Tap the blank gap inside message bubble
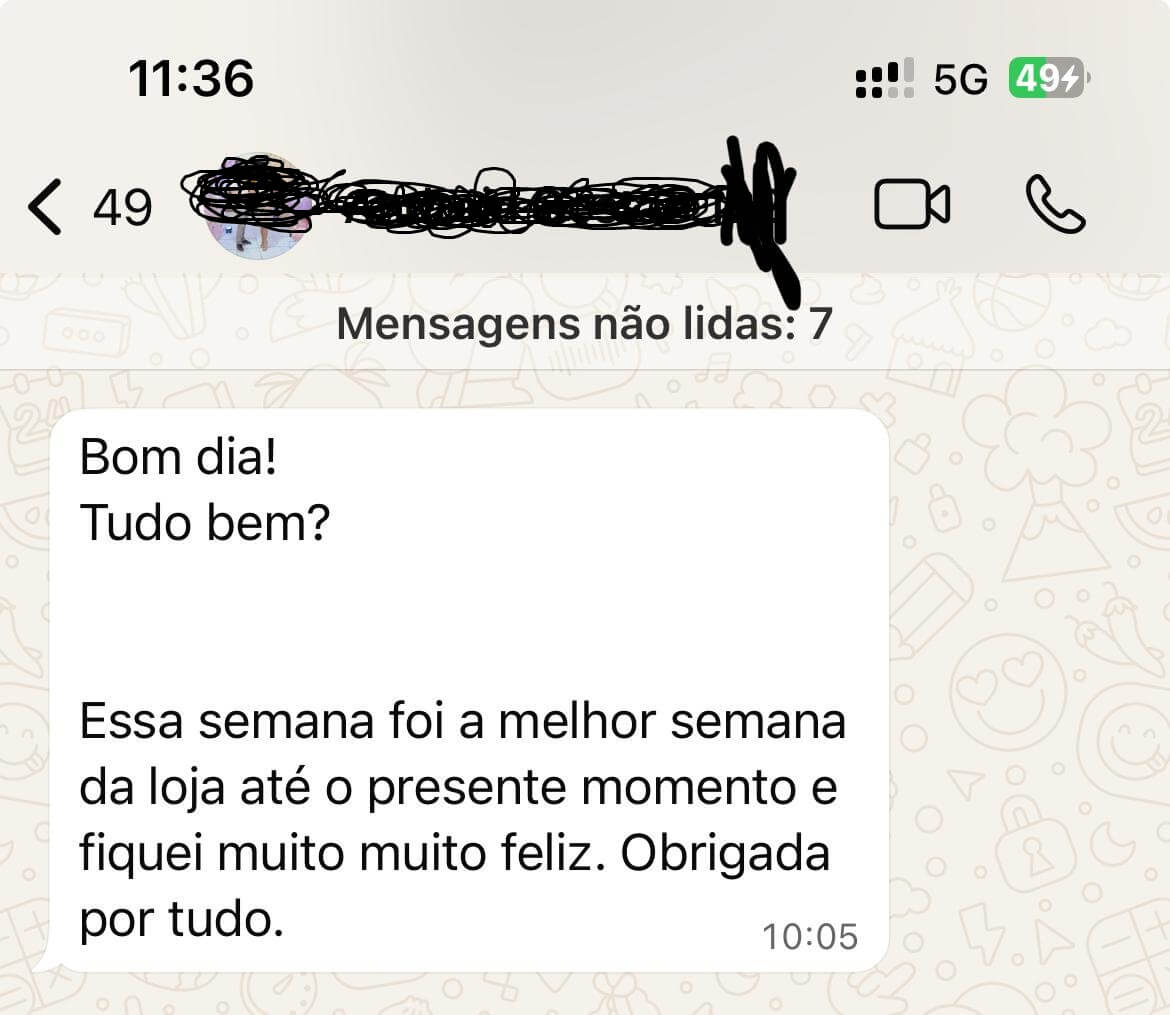This screenshot has width=1170, height=1015. (469, 621)
